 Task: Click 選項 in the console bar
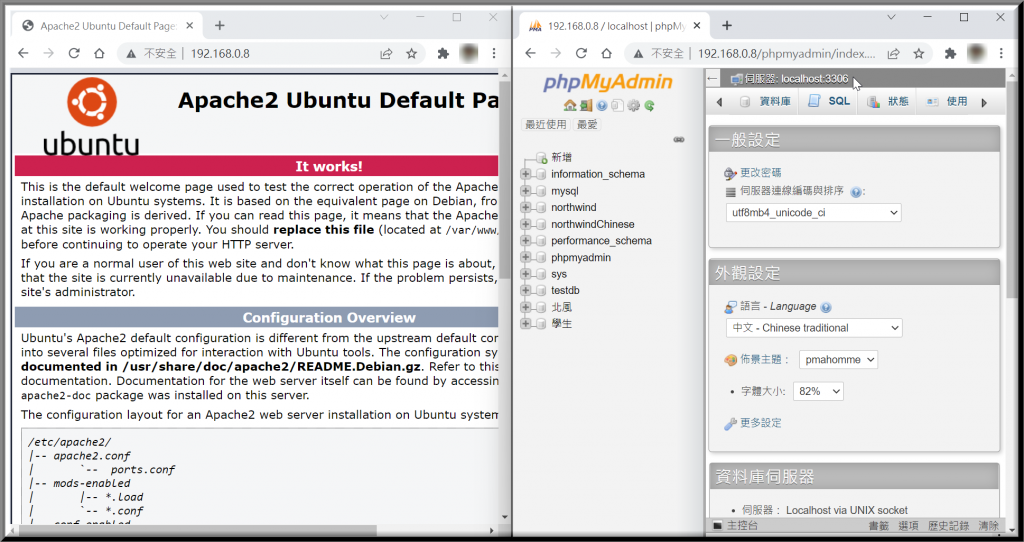point(908,526)
